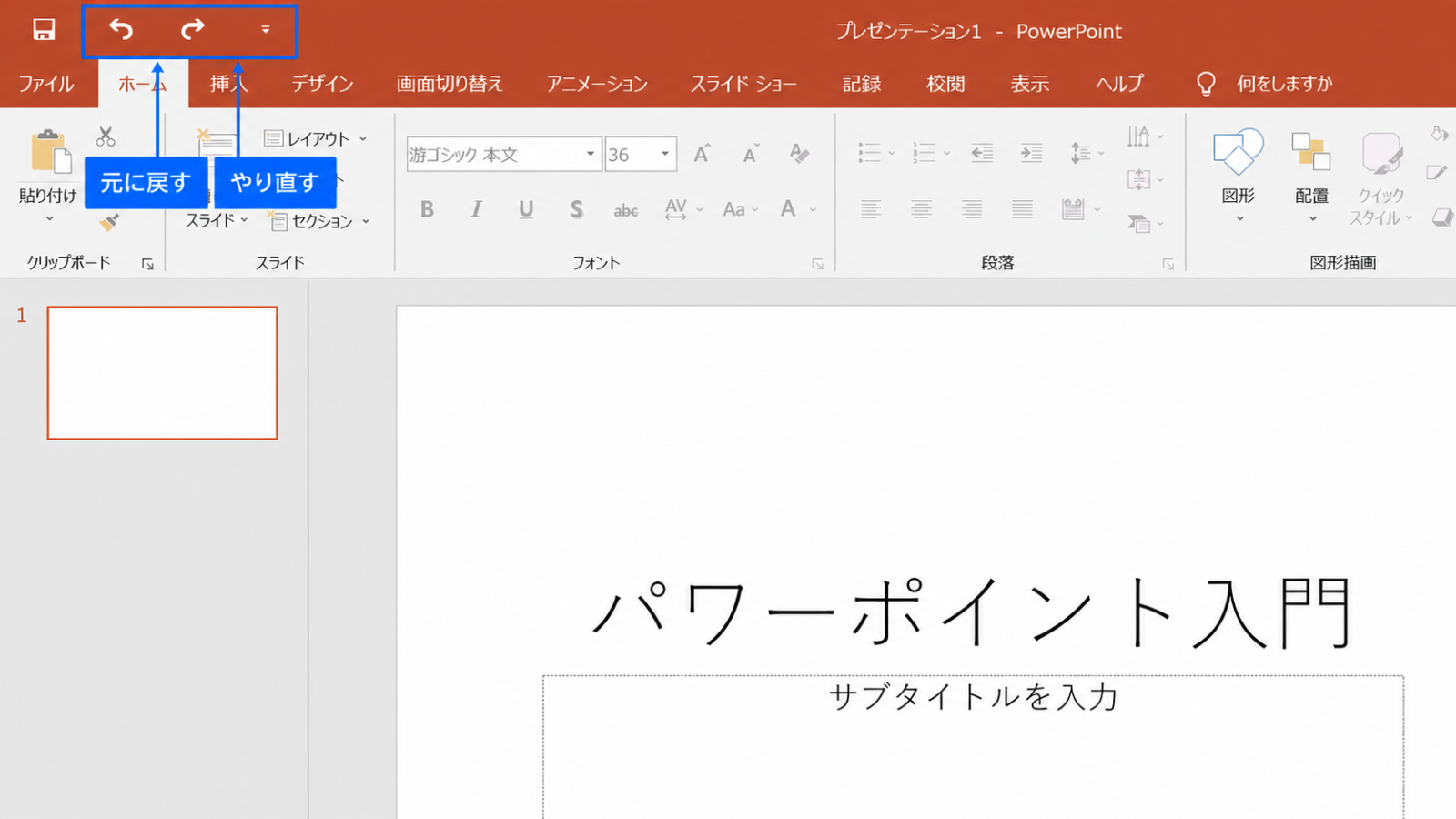Center the text
1456x819 pixels.
[921, 210]
